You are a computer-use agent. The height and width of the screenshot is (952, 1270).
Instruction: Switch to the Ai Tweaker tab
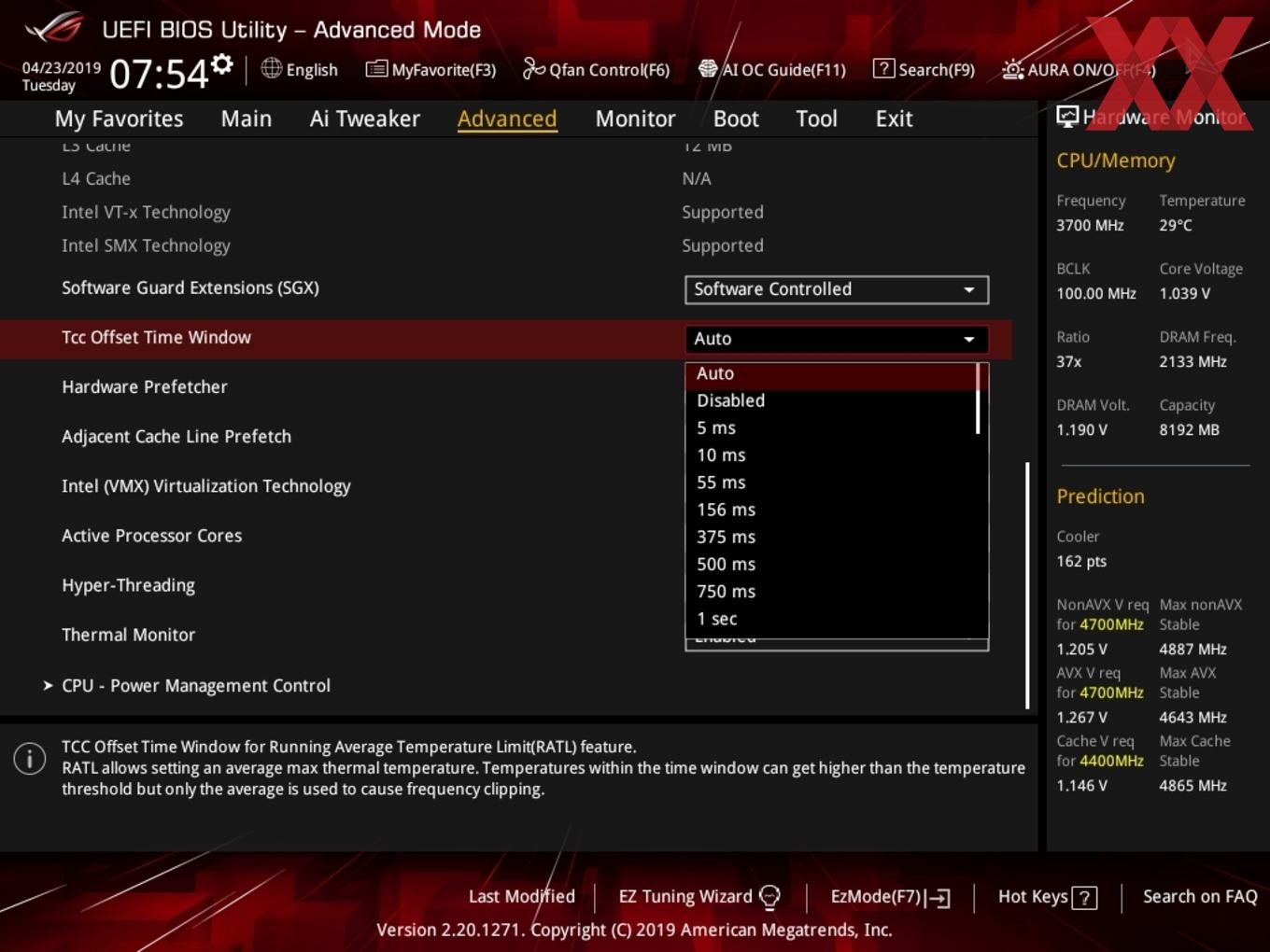(x=365, y=119)
